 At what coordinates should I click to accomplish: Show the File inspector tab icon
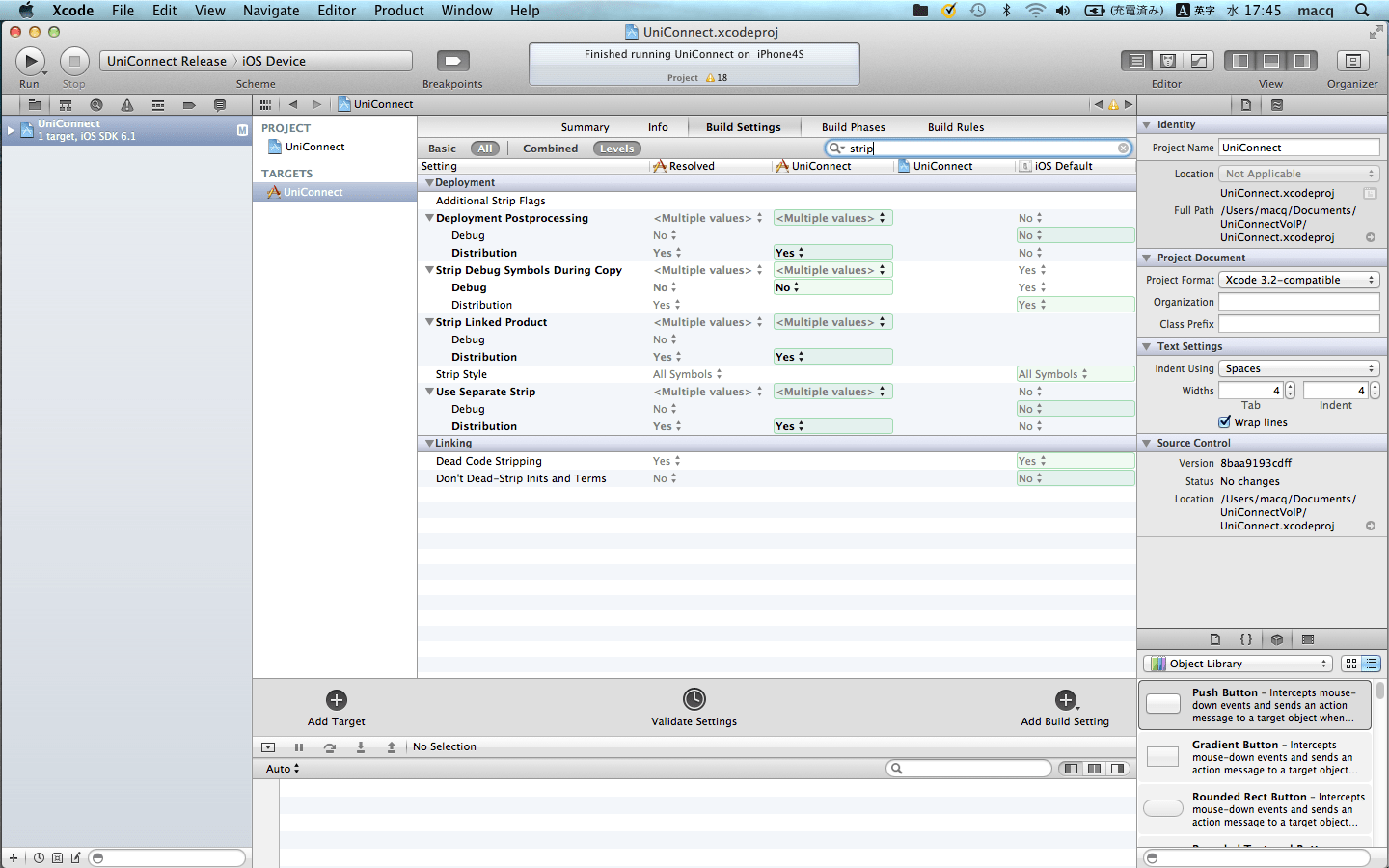point(1246,104)
